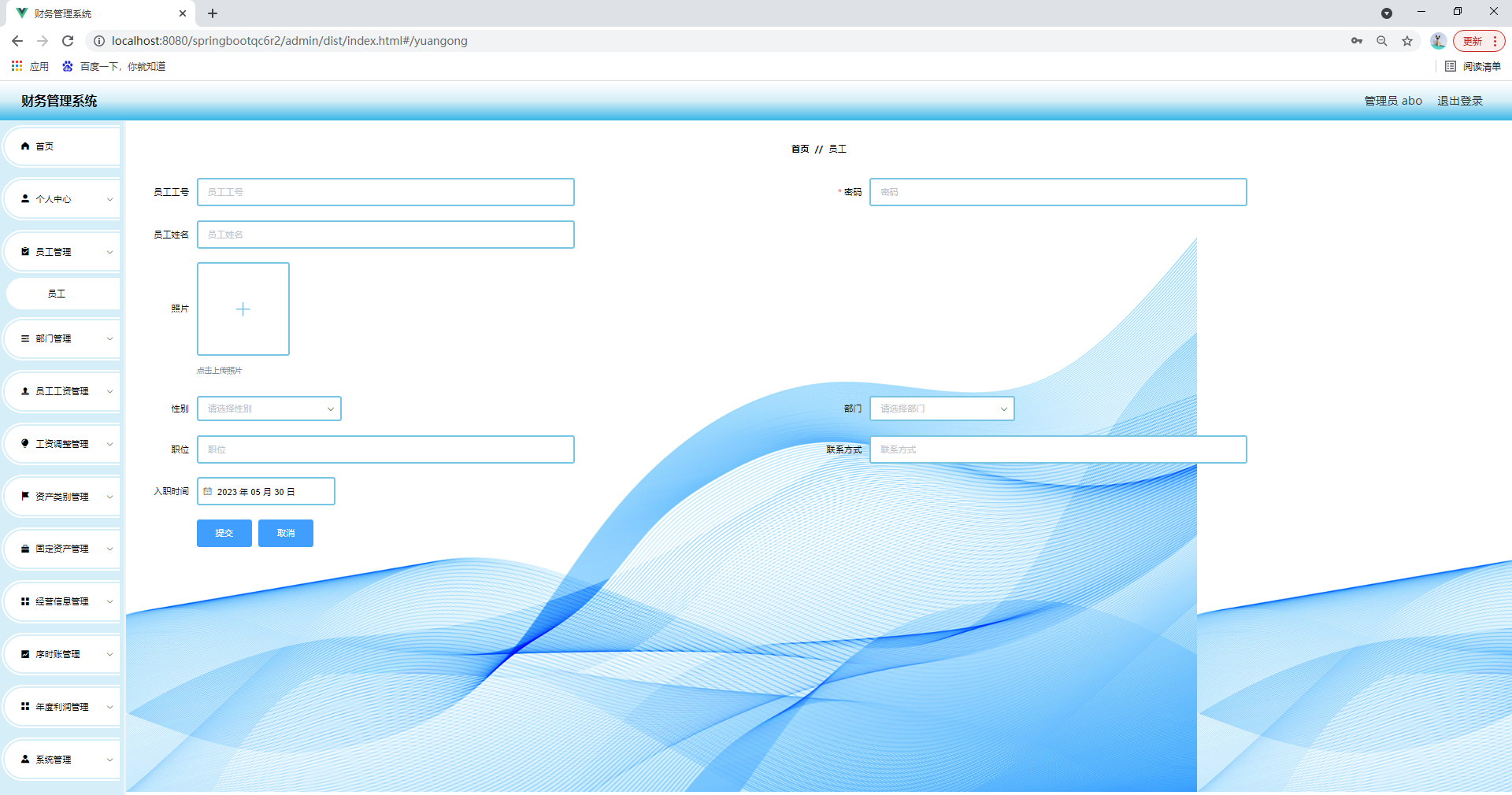Select the 员工 submenu item
The width and height of the screenshot is (1512, 795).
[57, 294]
